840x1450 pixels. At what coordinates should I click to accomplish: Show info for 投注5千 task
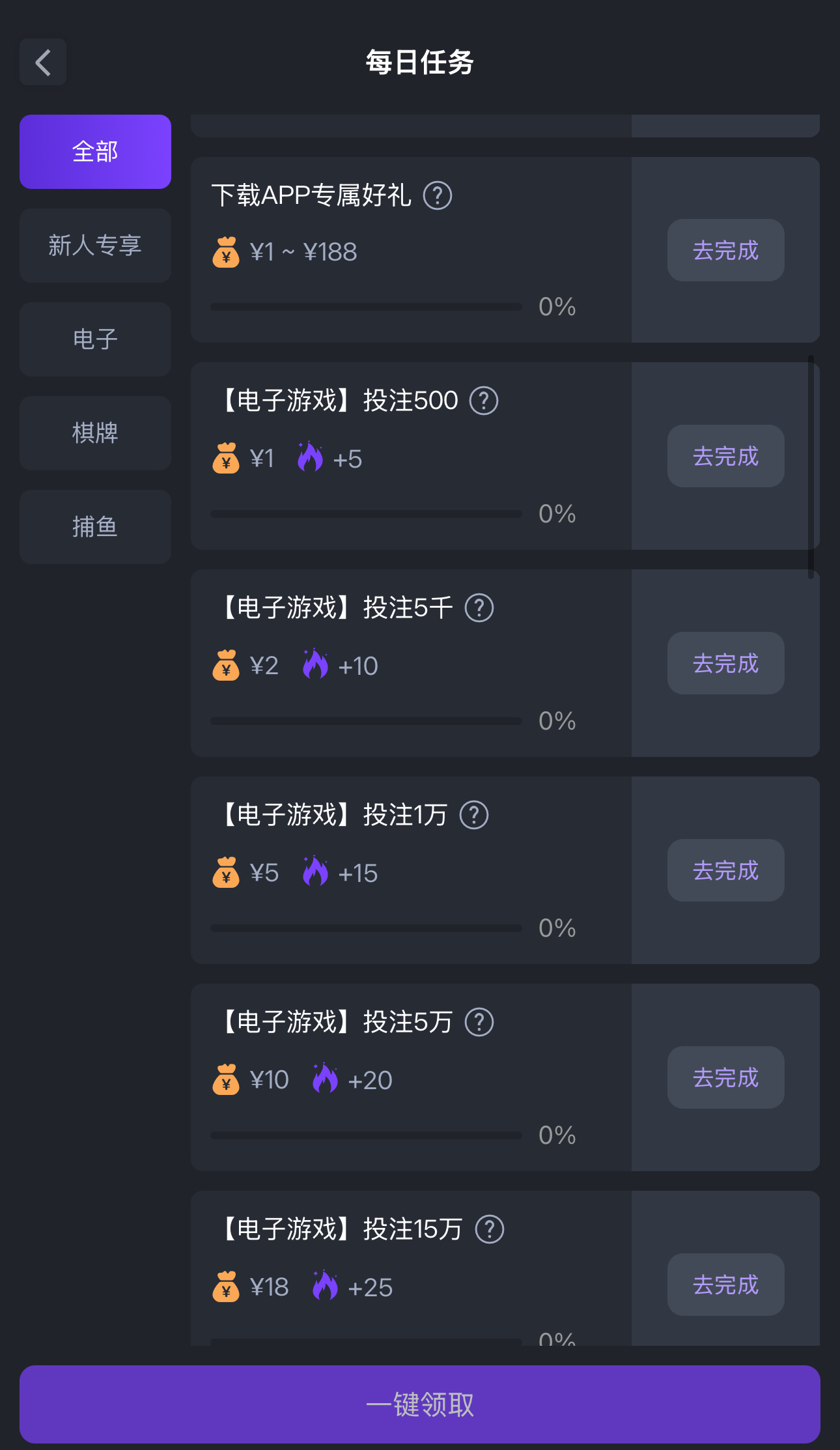479,608
